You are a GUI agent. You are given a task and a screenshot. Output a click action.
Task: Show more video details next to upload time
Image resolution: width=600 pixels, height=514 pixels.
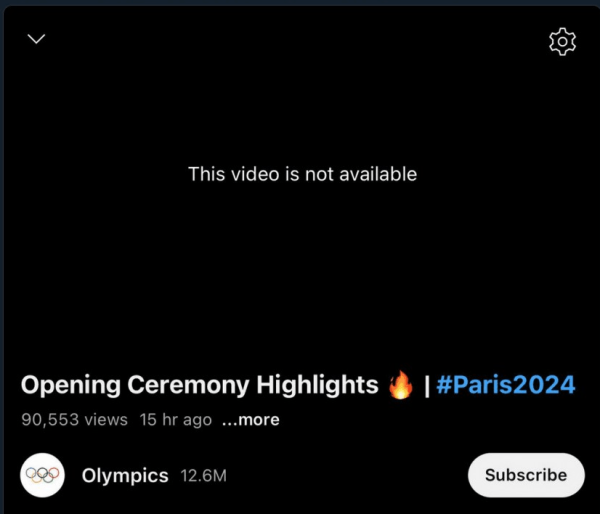point(251,420)
